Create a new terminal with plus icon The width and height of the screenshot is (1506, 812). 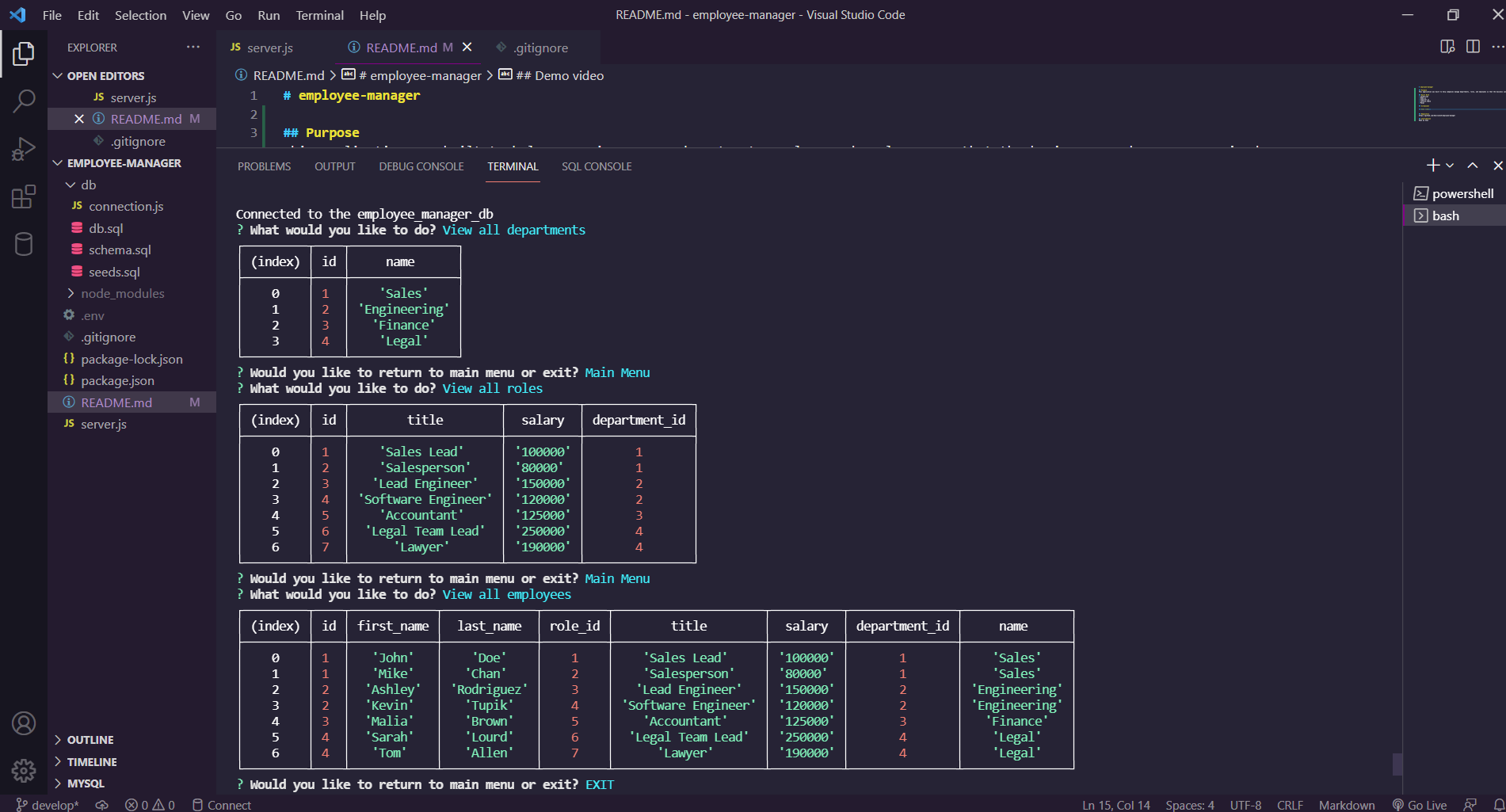point(1432,166)
